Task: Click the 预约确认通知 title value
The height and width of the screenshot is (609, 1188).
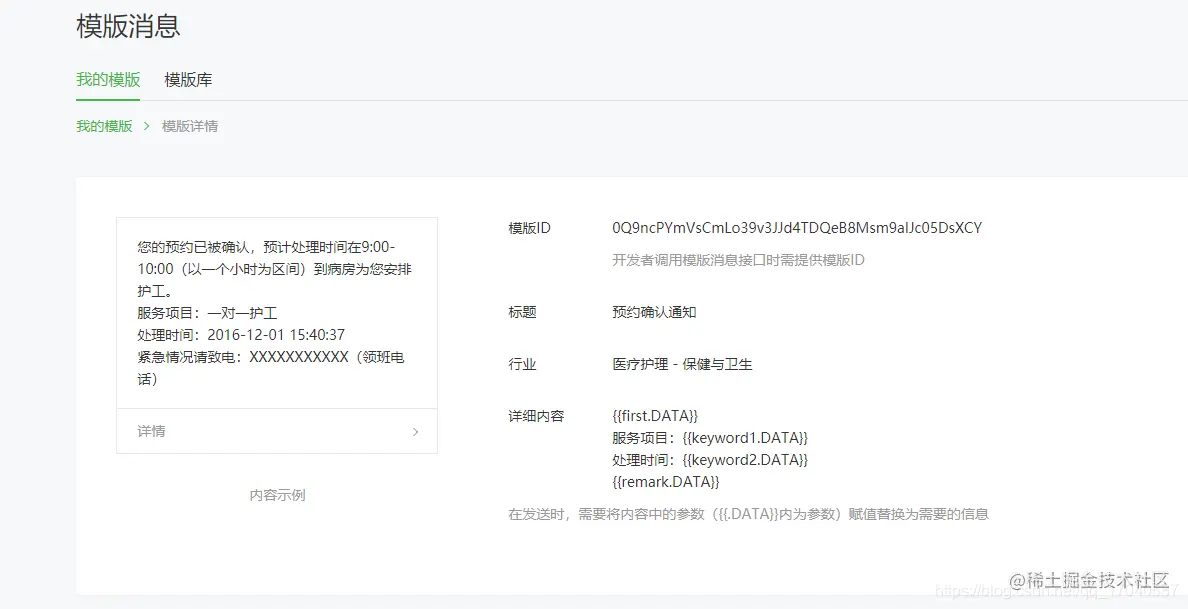Action: [x=653, y=311]
